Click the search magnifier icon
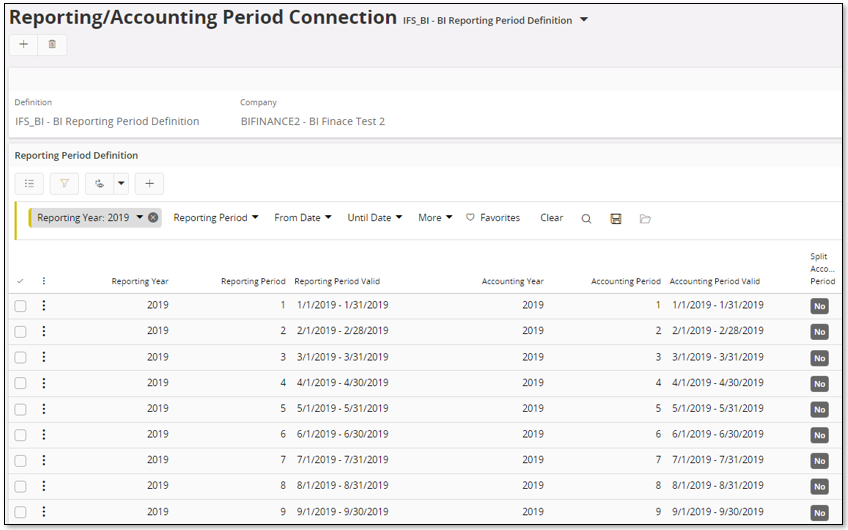848x530 pixels. pyautogui.click(x=587, y=218)
